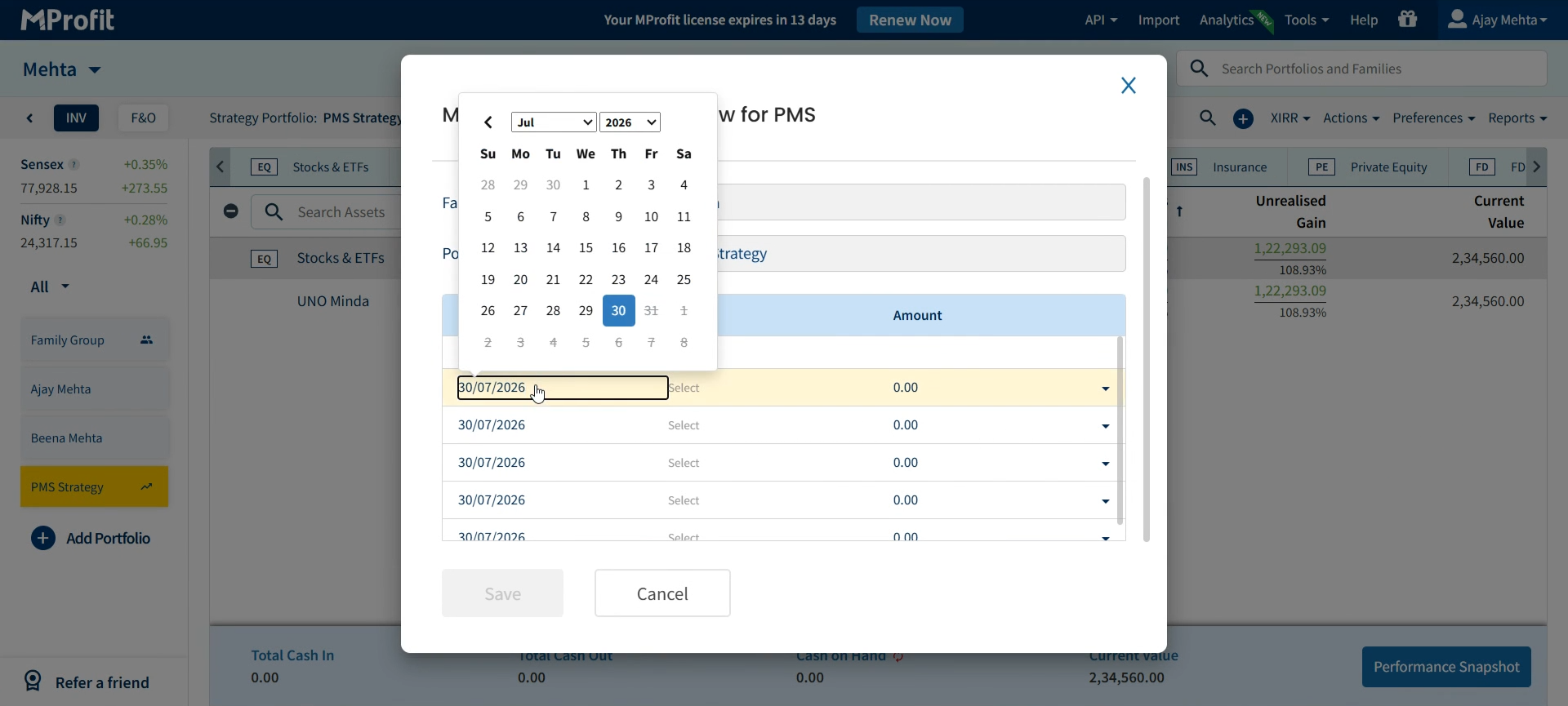Image resolution: width=1568 pixels, height=706 pixels.
Task: Pick July 15 in the calendar
Action: pos(586,248)
